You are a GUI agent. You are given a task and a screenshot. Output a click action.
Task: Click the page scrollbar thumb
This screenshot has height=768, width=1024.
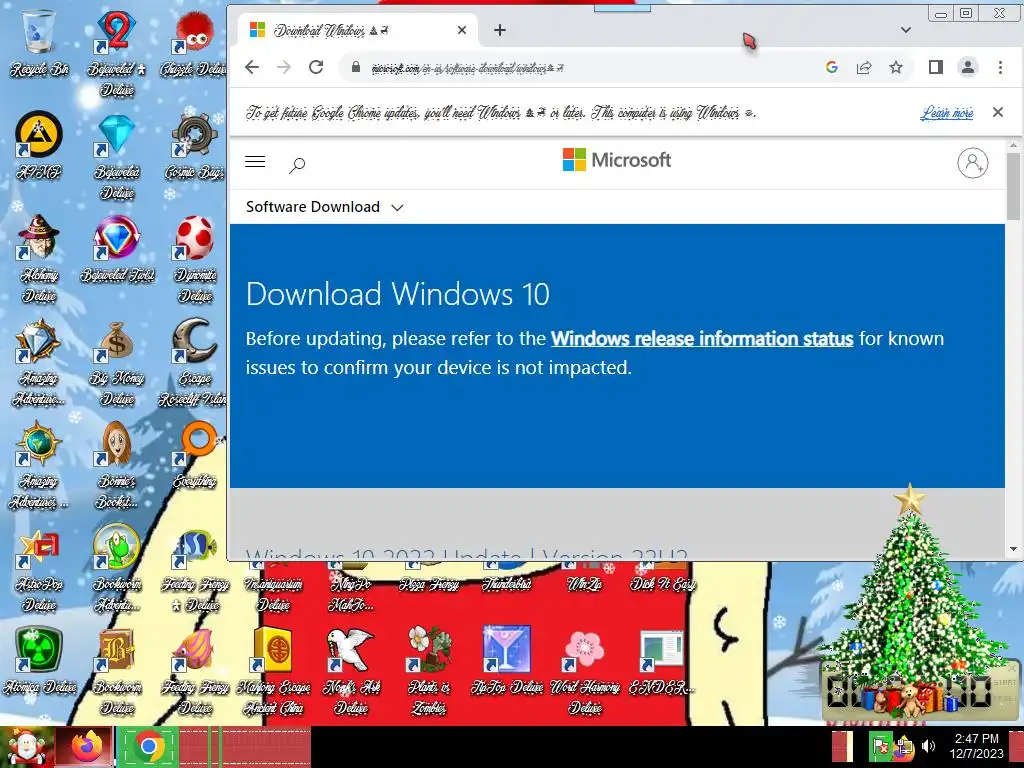point(1013,186)
